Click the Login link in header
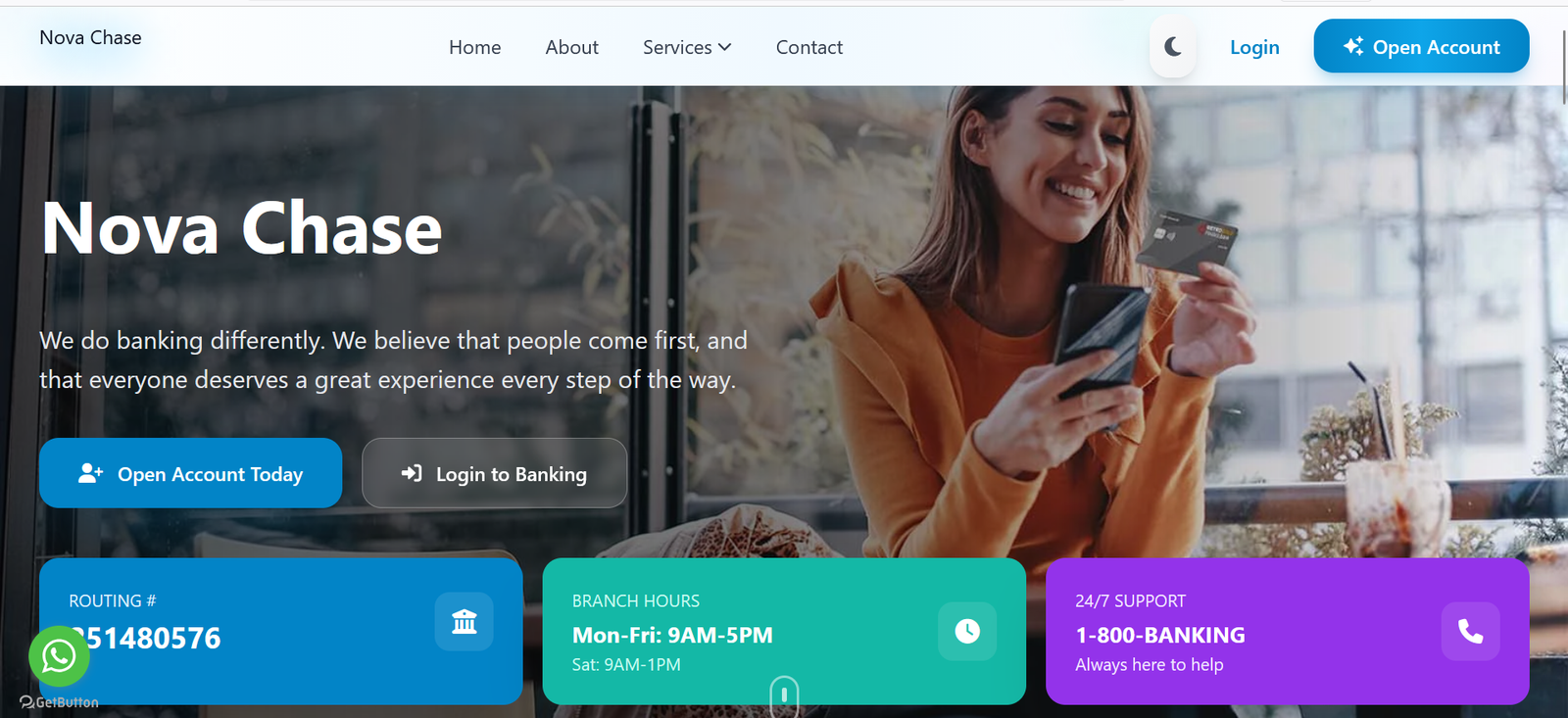Viewport: 1568px width, 718px height. pyautogui.click(x=1254, y=47)
